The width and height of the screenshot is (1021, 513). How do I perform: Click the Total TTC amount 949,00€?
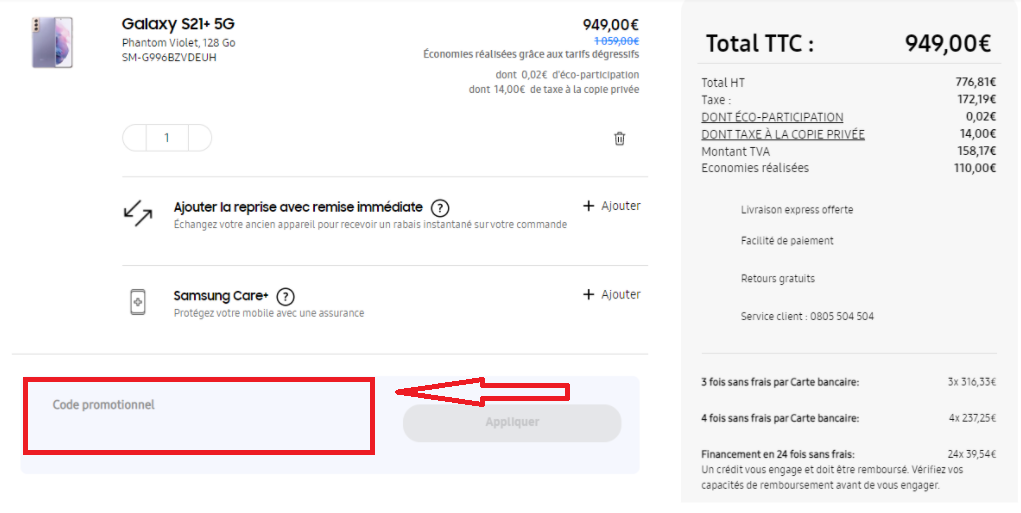(x=948, y=44)
